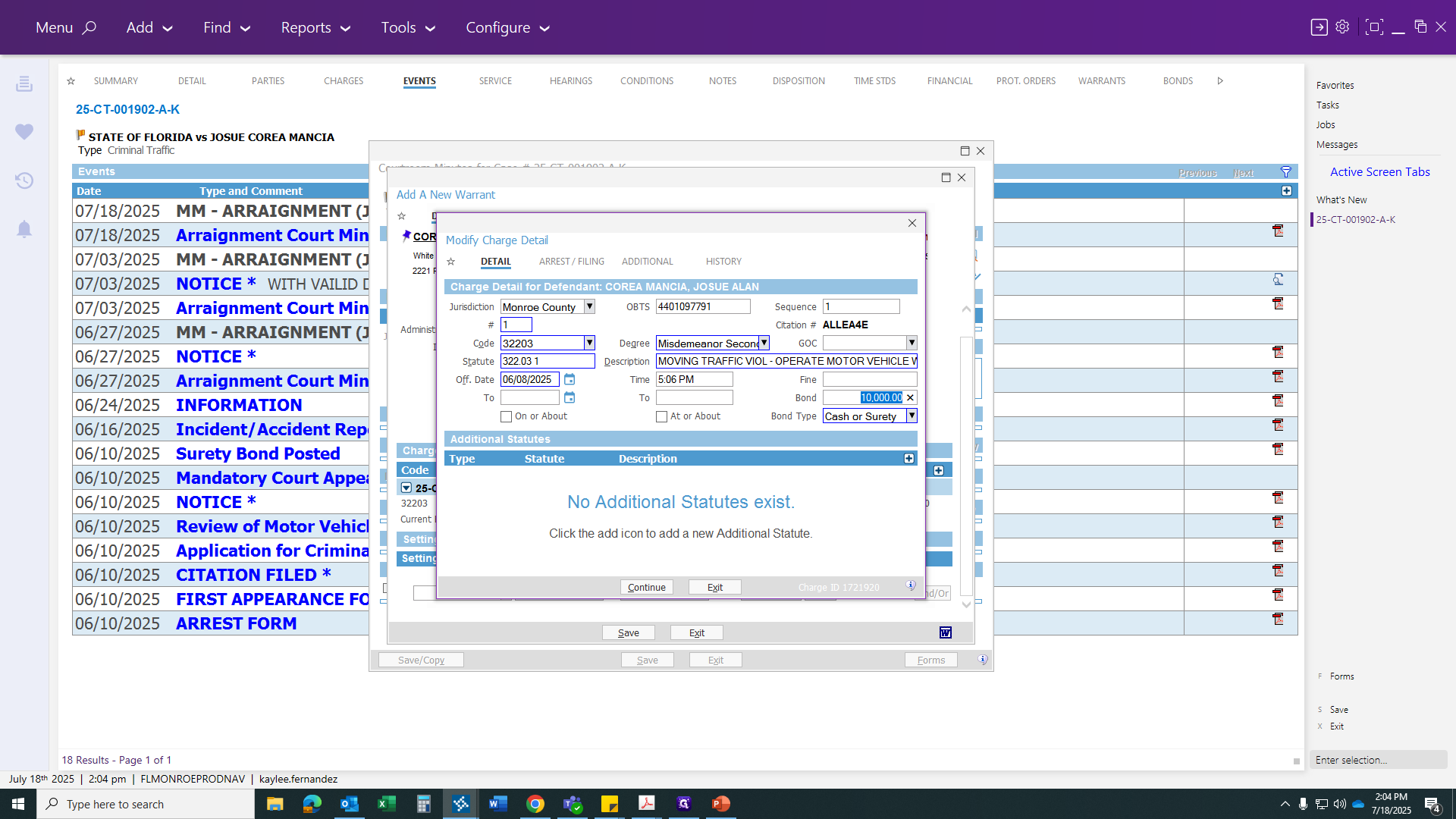Image resolution: width=1456 pixels, height=819 pixels.
Task: Click the Menu search button
Action: click(x=65, y=27)
